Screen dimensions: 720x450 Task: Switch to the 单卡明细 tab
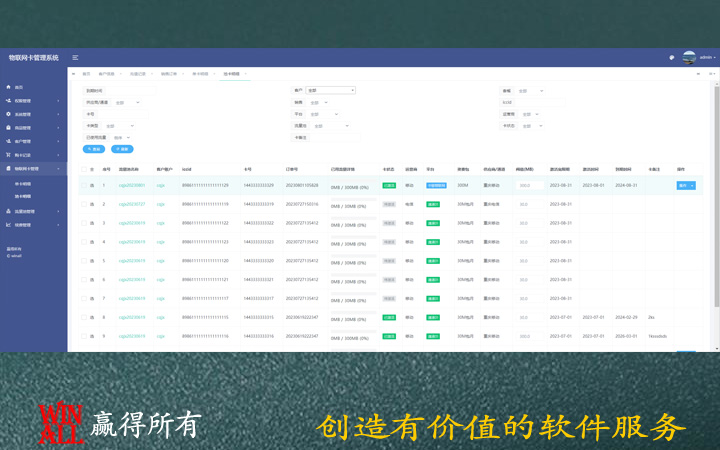200,74
